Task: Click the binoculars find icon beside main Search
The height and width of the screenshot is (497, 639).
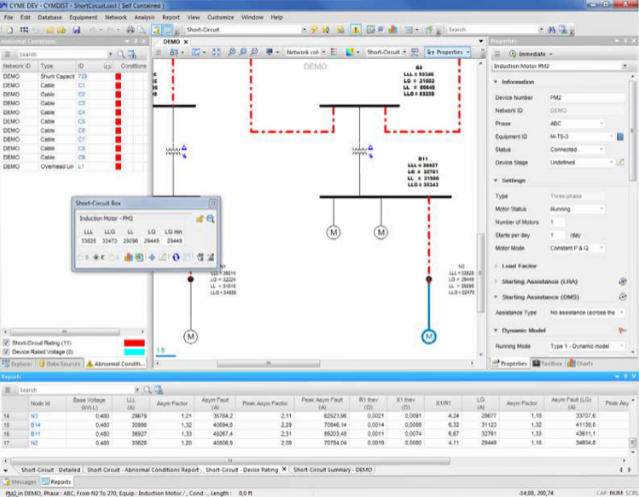Action: (x=552, y=30)
